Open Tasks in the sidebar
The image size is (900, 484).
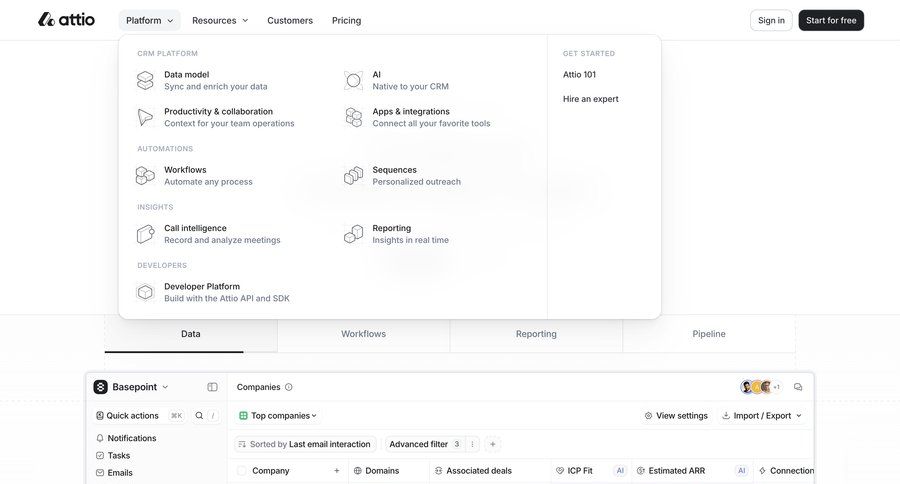[113, 455]
